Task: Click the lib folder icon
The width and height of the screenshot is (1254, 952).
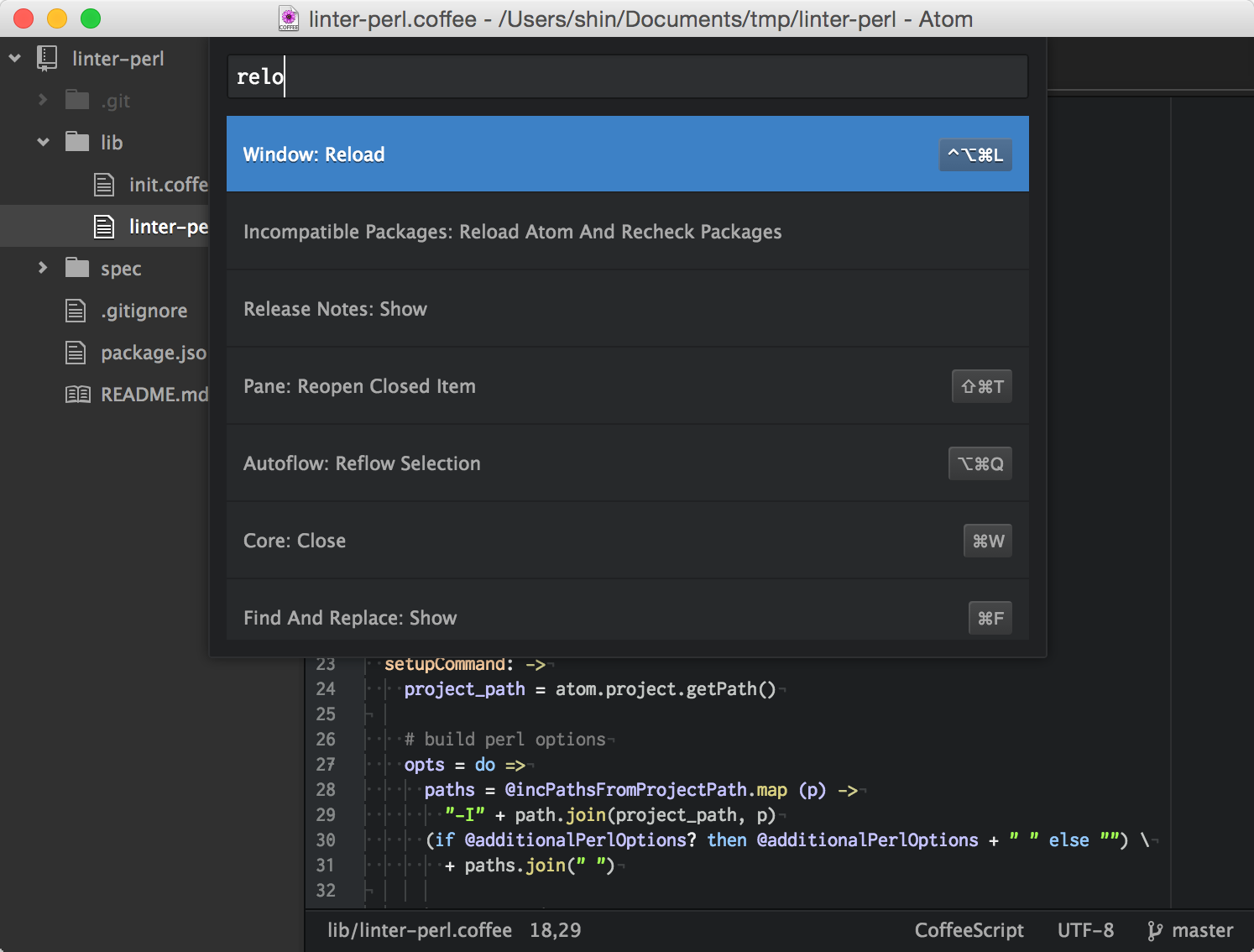Action: coord(77,142)
